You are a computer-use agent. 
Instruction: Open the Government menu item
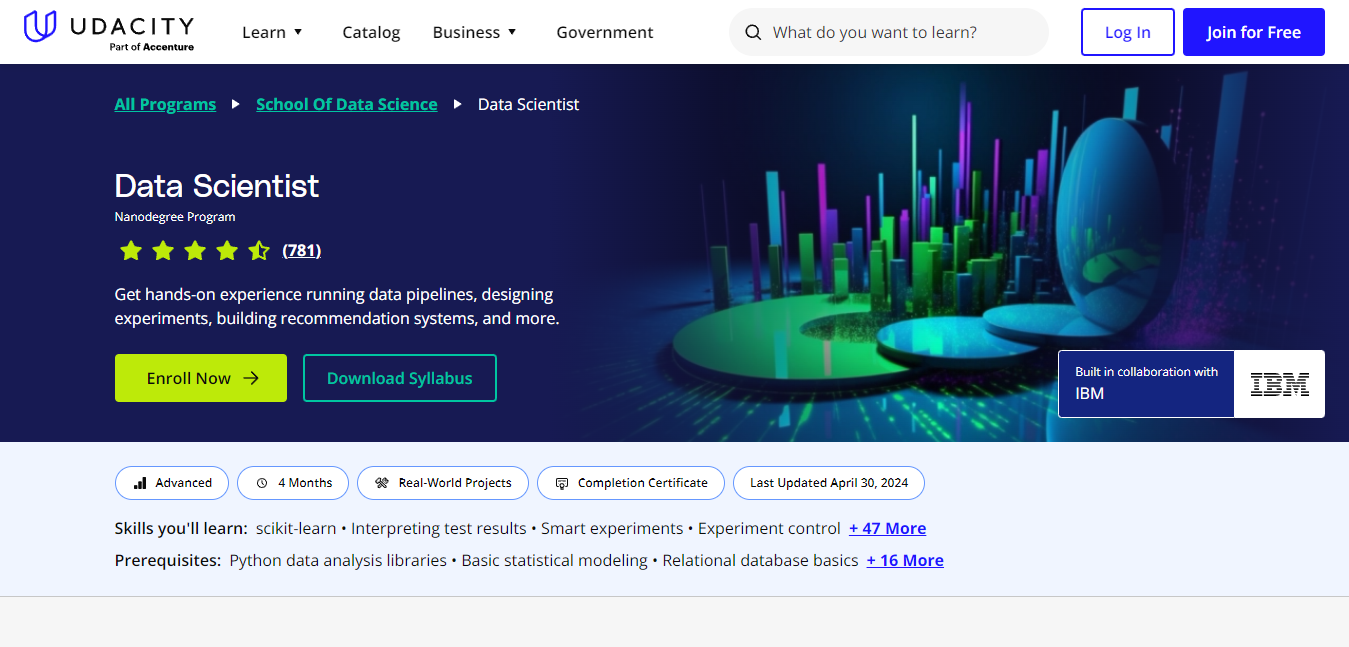[605, 32]
